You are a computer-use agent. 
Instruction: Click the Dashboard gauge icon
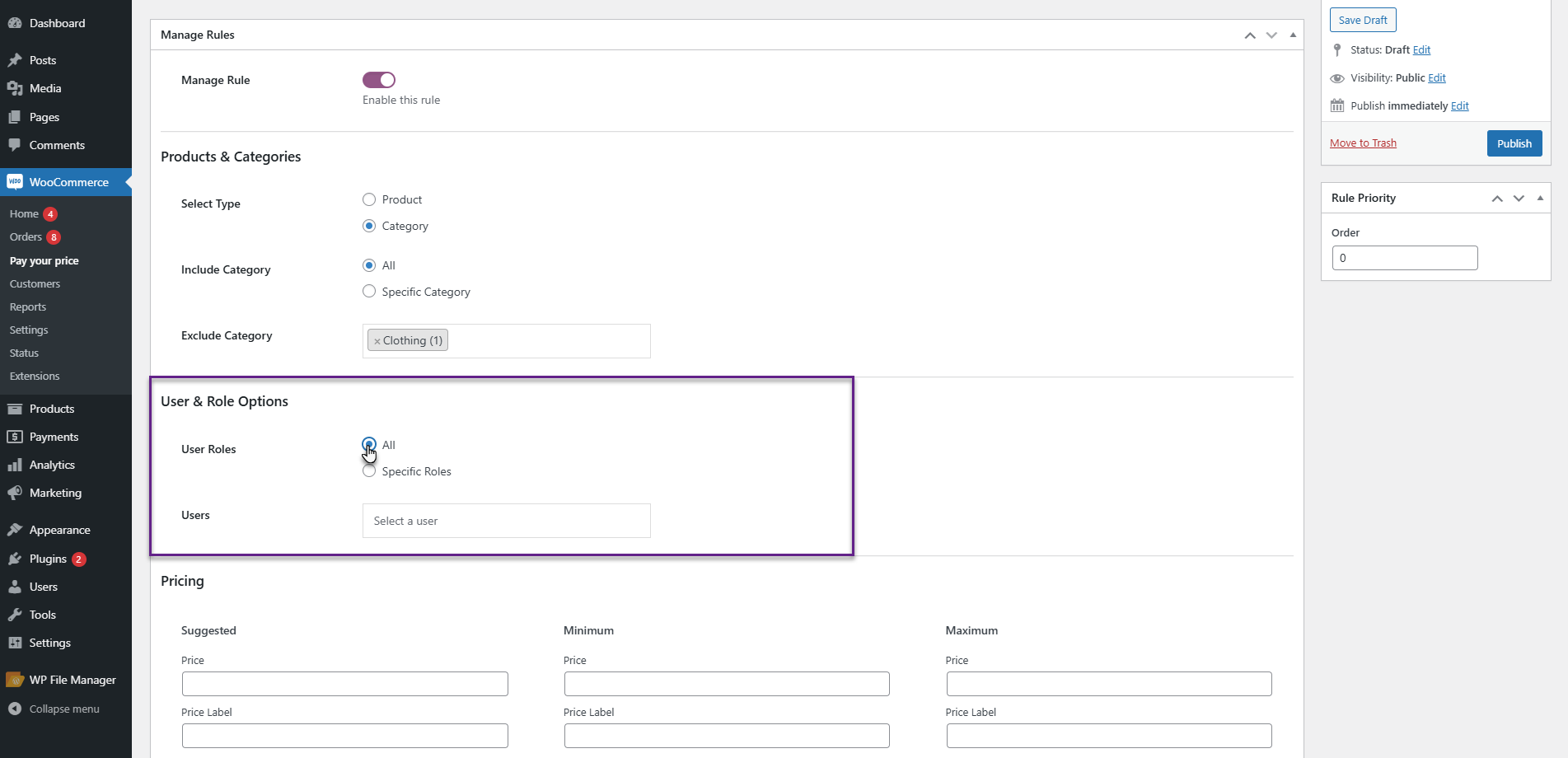click(x=15, y=23)
